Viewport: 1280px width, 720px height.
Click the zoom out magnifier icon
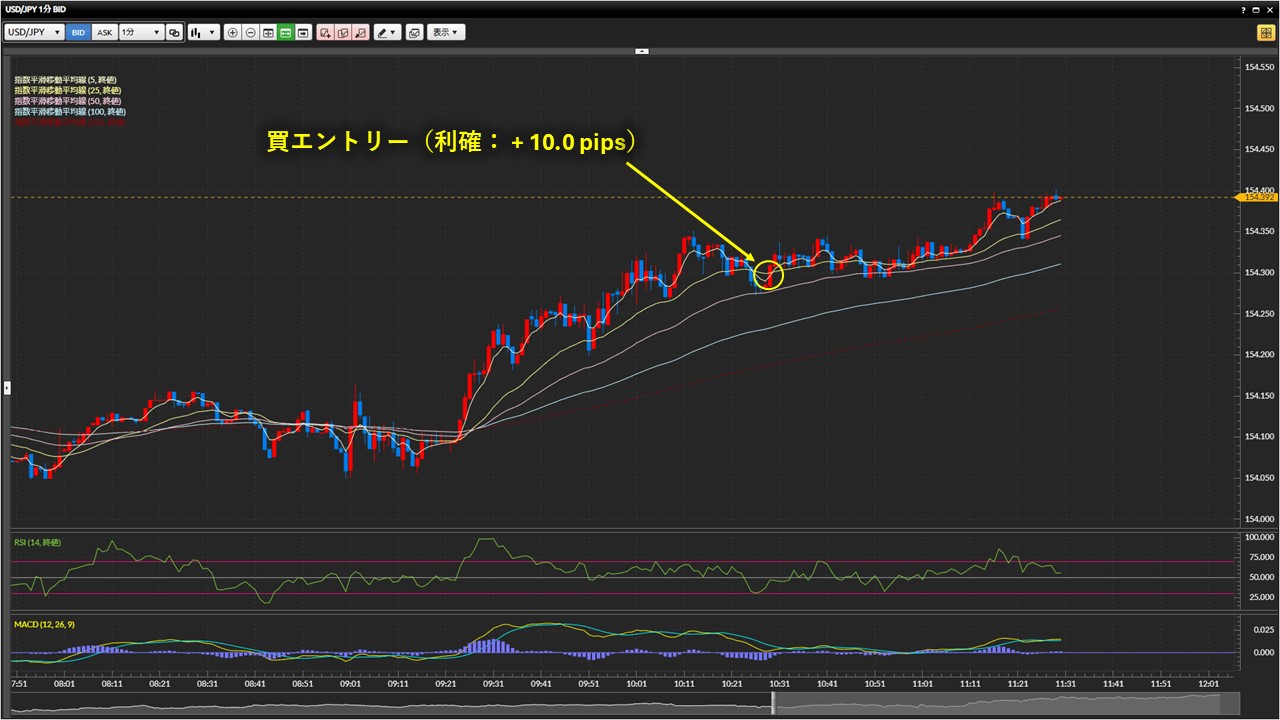click(x=250, y=32)
